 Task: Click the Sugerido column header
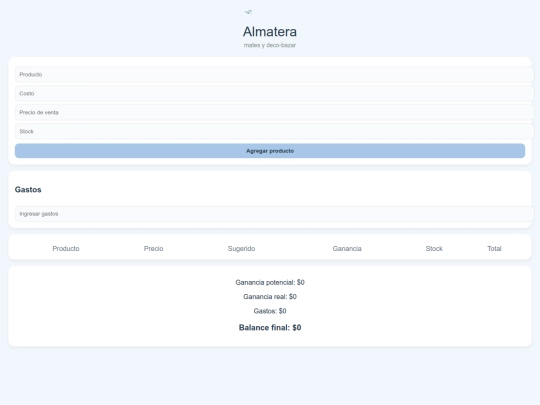click(x=241, y=249)
